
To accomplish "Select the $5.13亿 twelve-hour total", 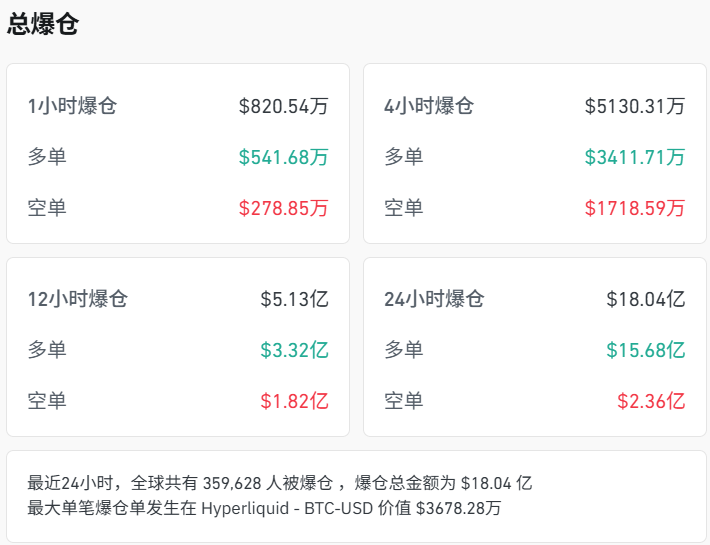I will [295, 299].
